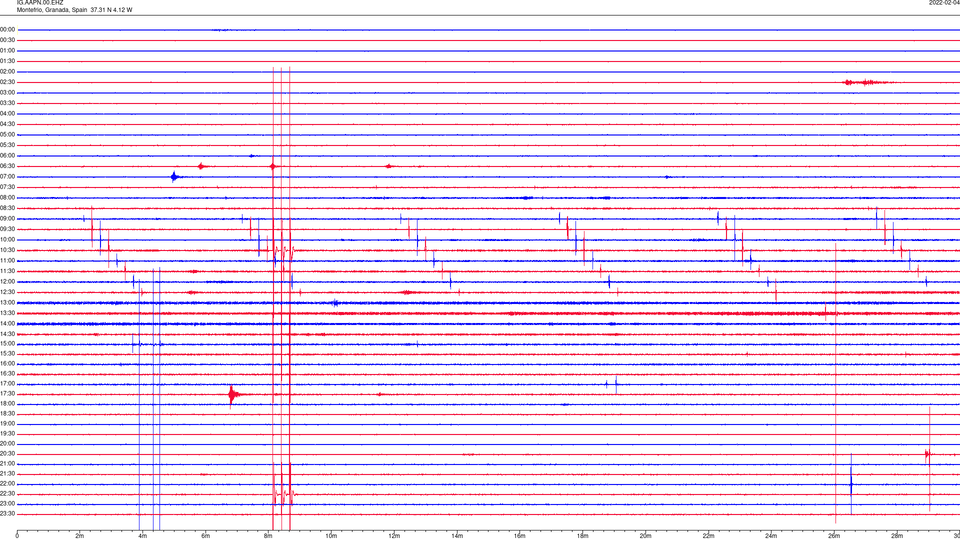Click the 12m tick label on time axis
The height and width of the screenshot is (540, 960).
point(394,536)
